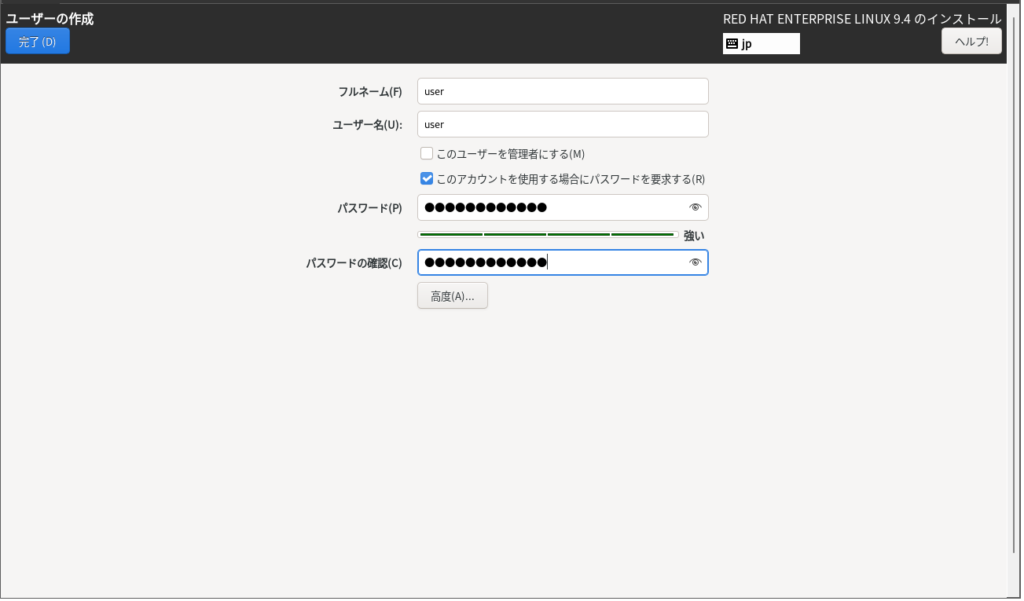Click the keyboard icon in the jp layout indicator
Image resolution: width=1024 pixels, height=601 pixels.
[x=732, y=44]
